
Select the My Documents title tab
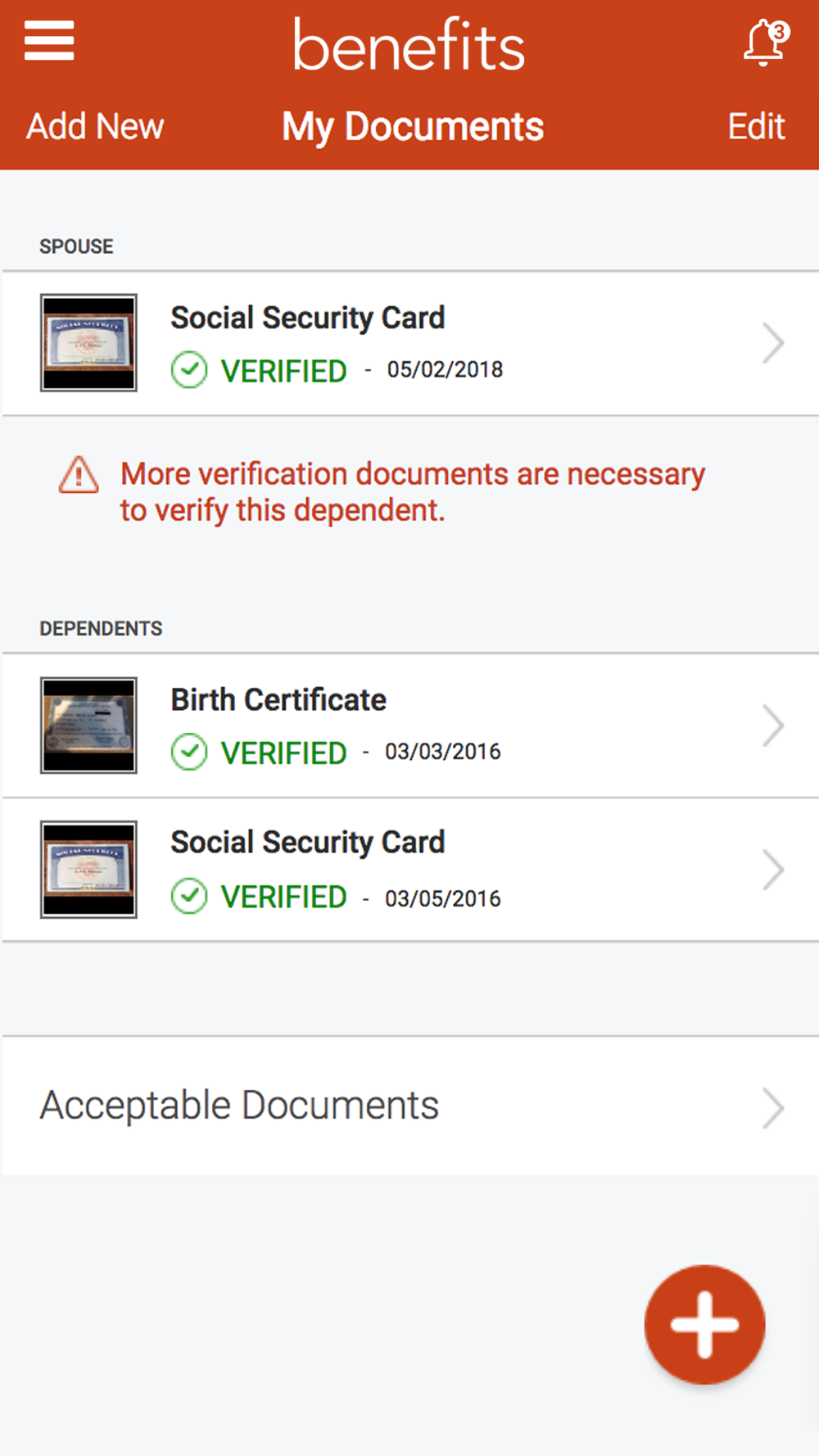[x=413, y=127]
